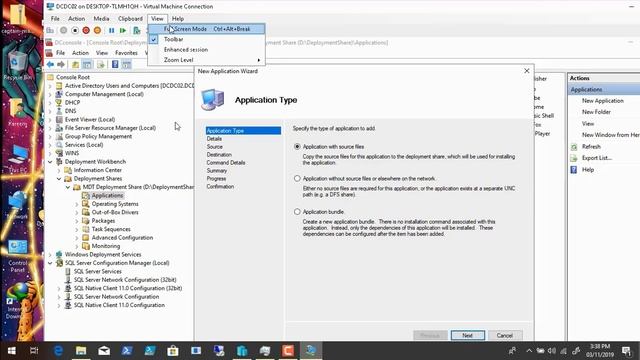Viewport: 640px width, 360px height.
Task: Open the Clipboard menu of VM Connection
Action: tap(130, 19)
